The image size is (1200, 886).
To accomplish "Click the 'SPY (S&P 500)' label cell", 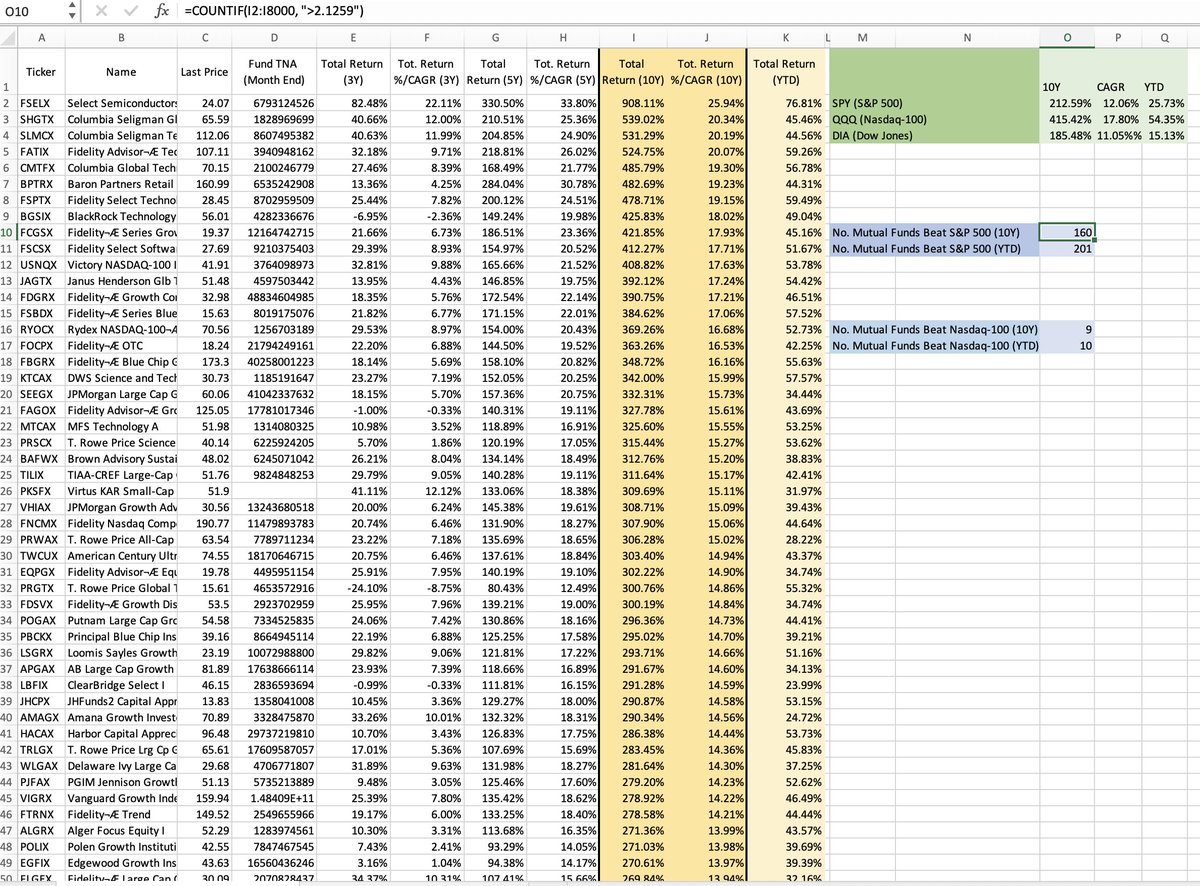I will (x=935, y=103).
